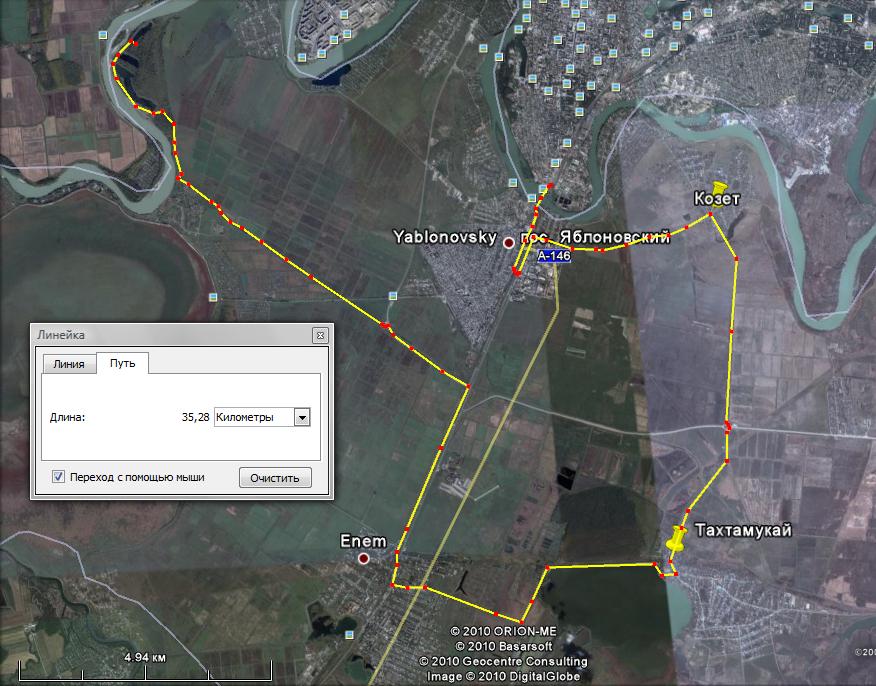This screenshot has height=686, width=876.
Task: Switch to the Линия tab
Action: click(x=68, y=364)
